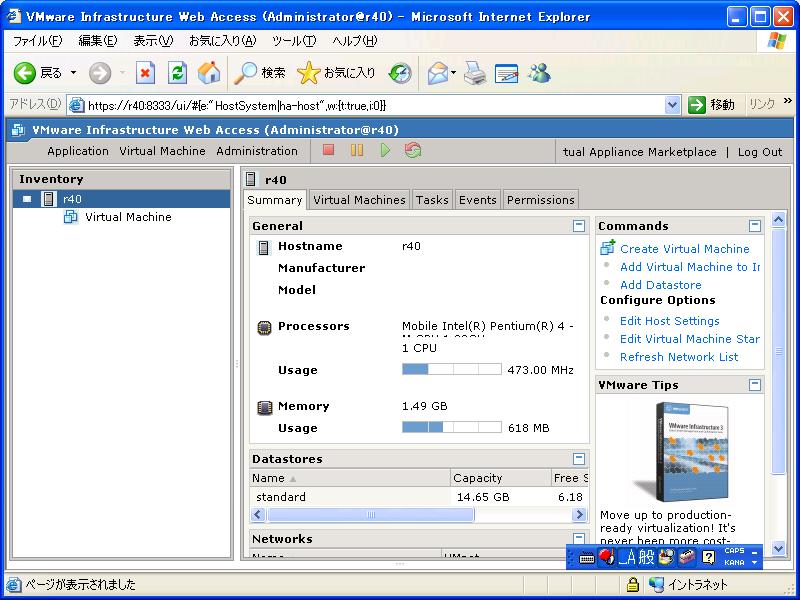Collapse the General panel
This screenshot has width=800, height=600.
pyautogui.click(x=579, y=226)
